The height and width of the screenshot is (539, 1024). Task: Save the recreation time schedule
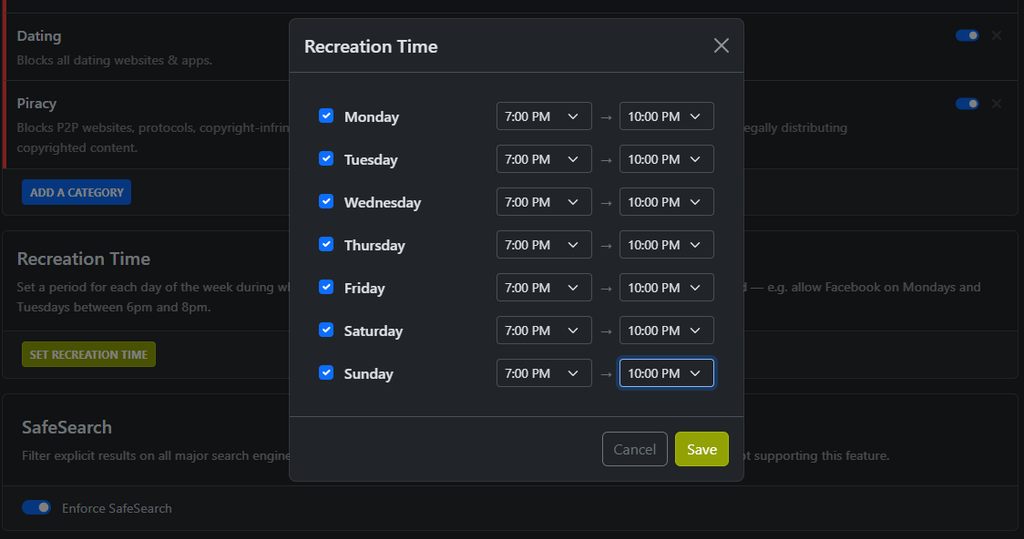[701, 449]
